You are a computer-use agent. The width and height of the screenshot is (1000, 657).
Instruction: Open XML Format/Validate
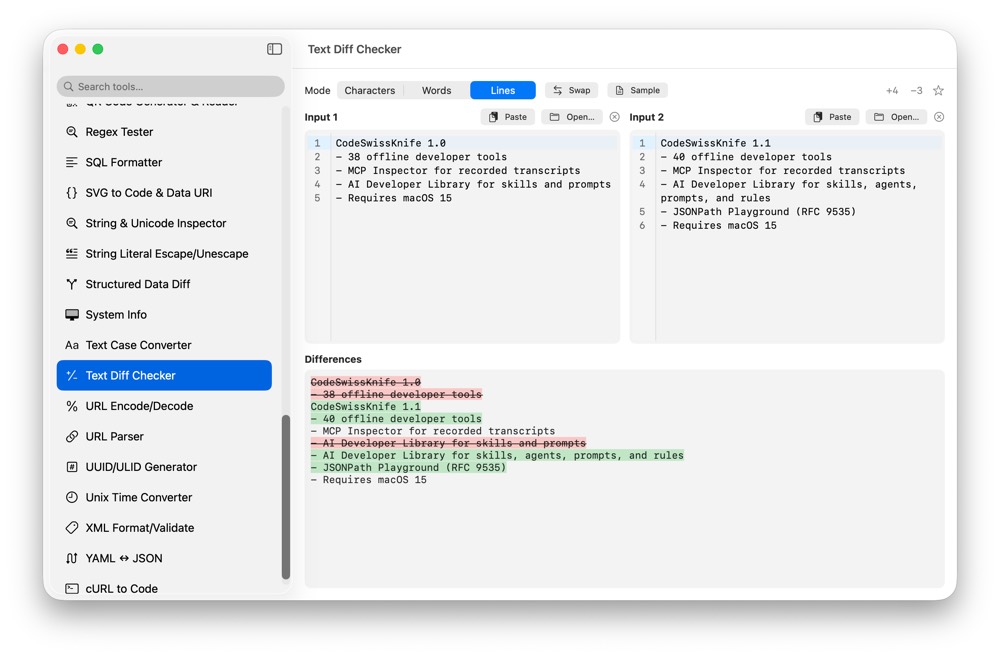click(164, 528)
